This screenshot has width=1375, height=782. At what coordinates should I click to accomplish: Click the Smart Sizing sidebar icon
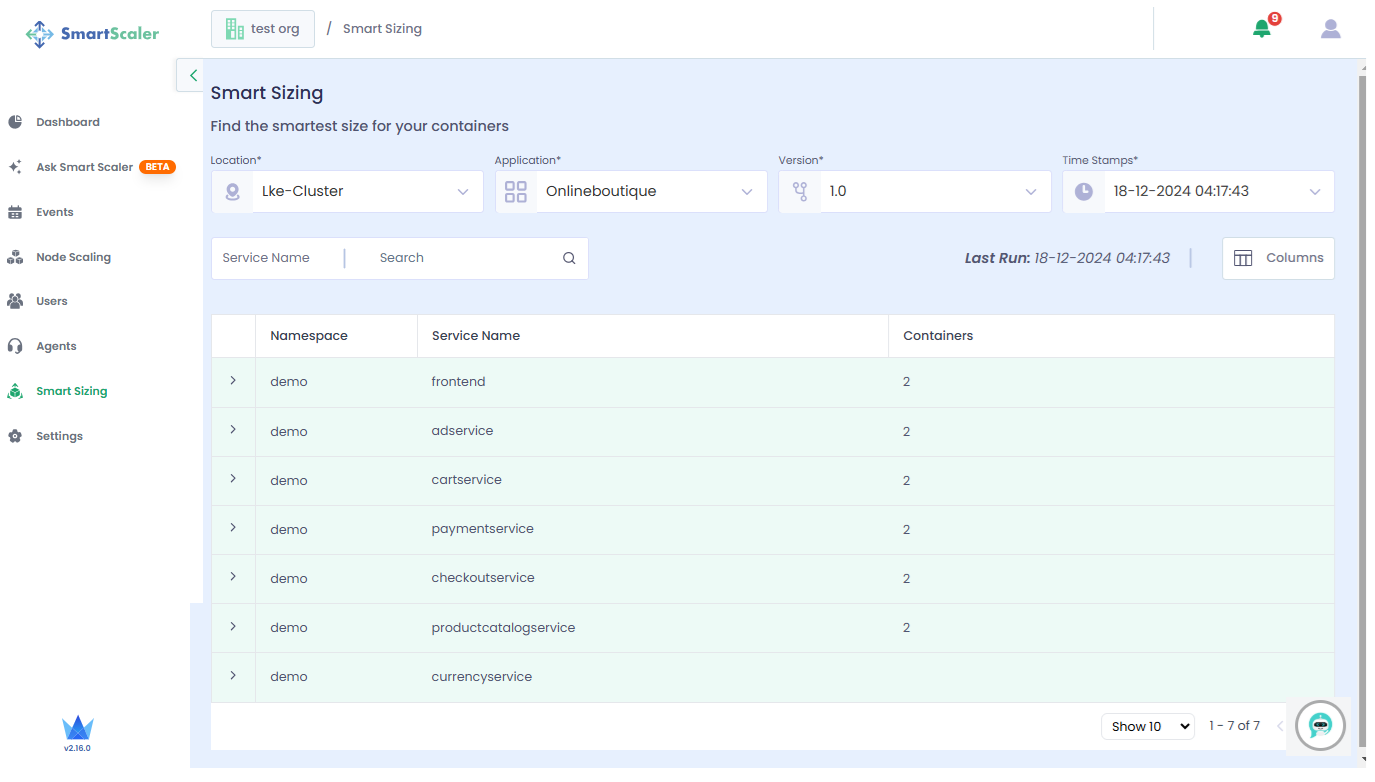(15, 391)
